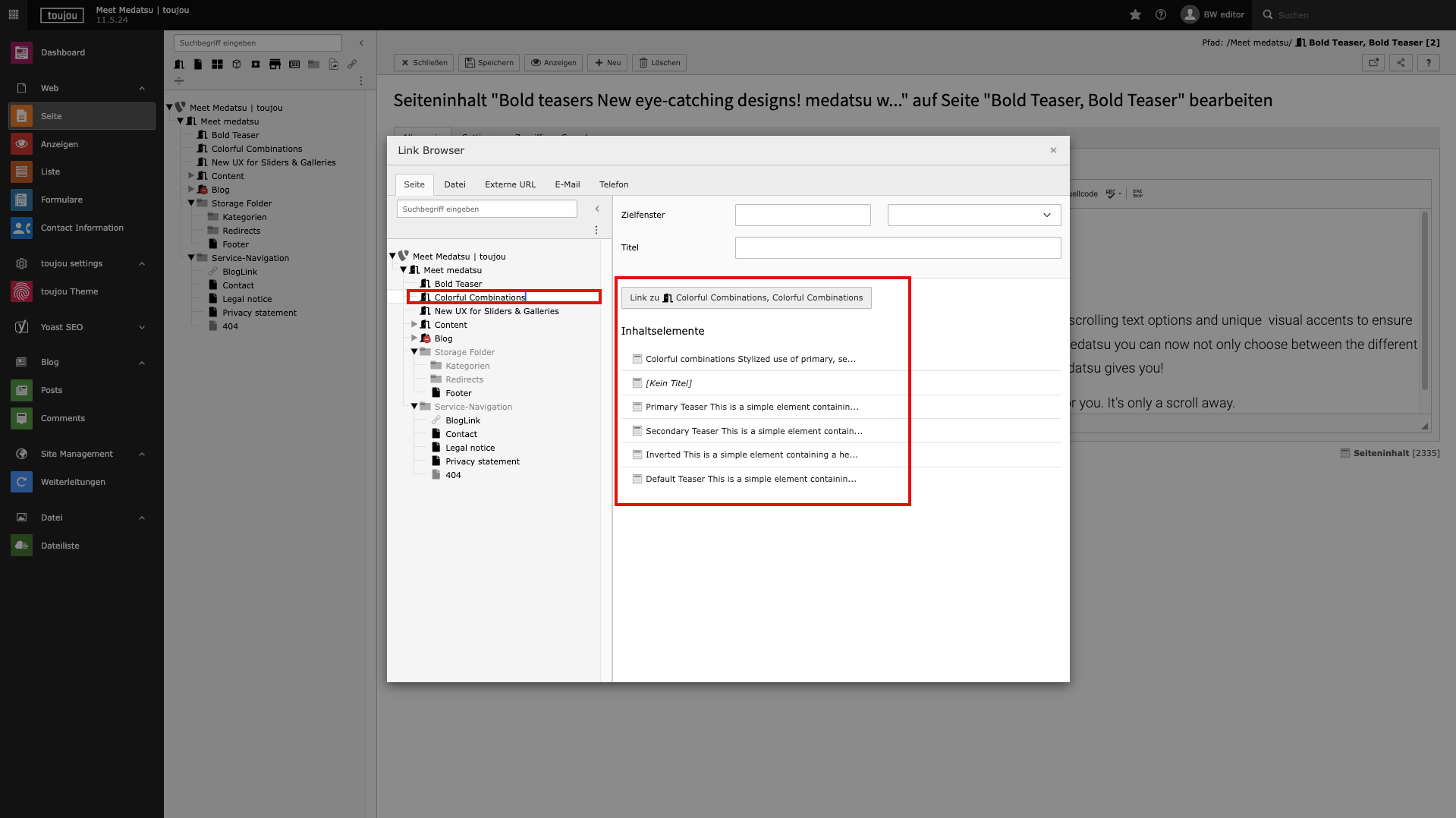
Task: Click the Titel input field
Action: click(898, 247)
